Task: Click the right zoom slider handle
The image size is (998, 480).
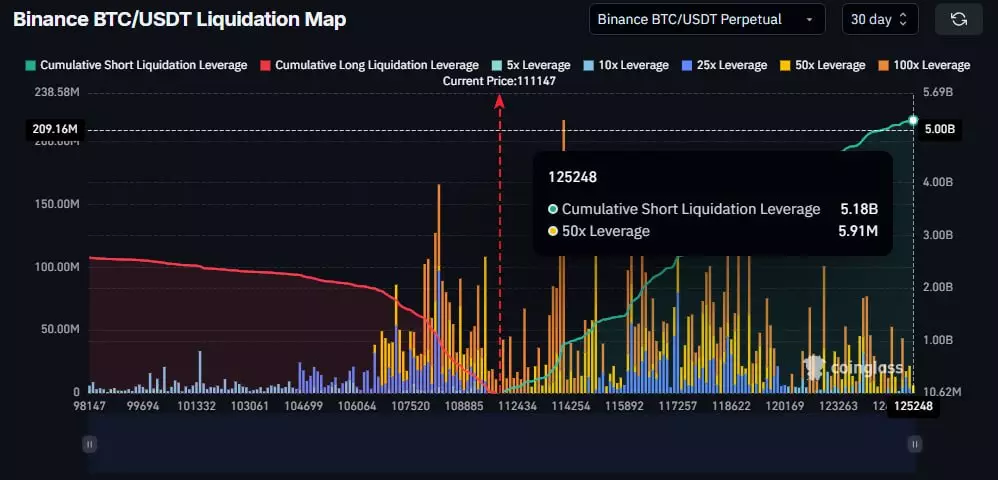Action: click(x=913, y=444)
